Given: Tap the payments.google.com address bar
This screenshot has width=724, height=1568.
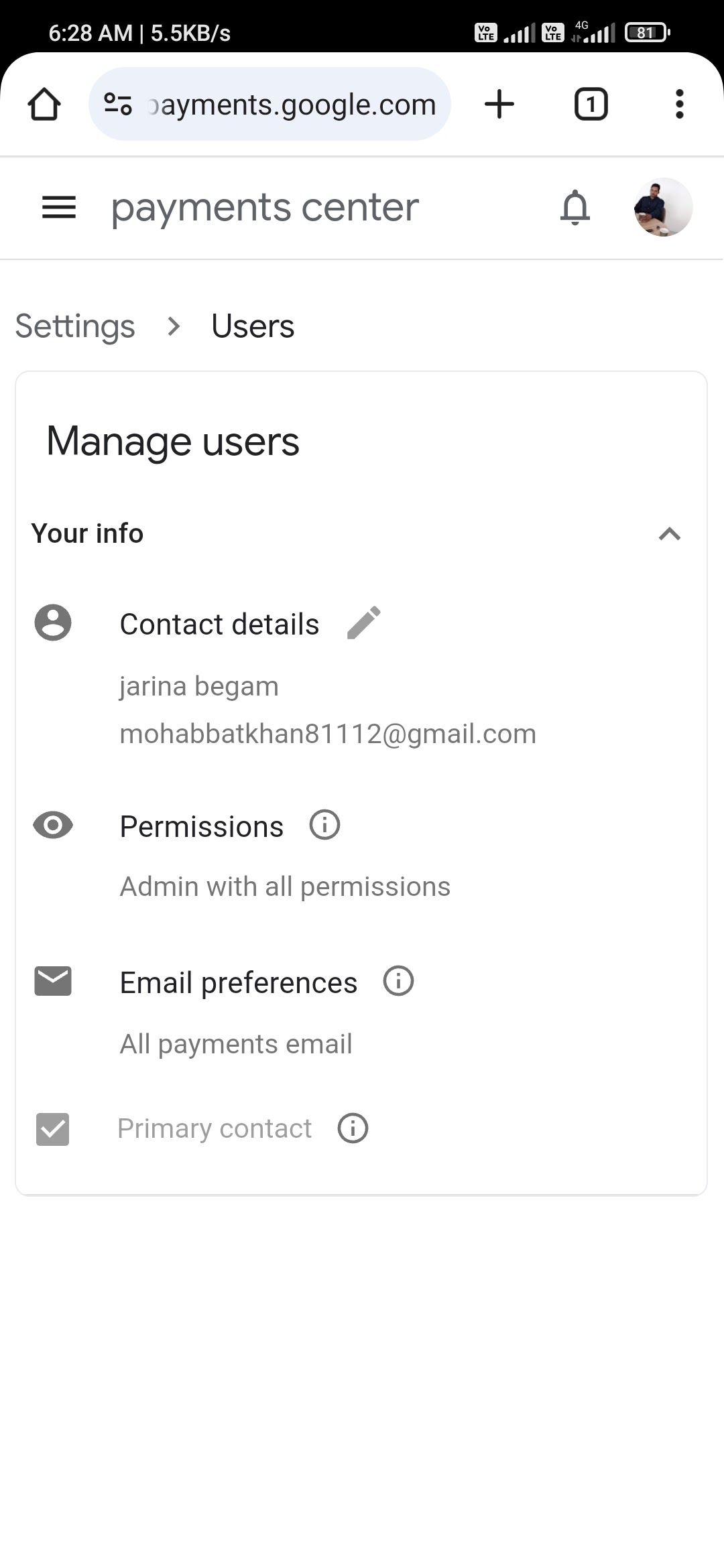Looking at the screenshot, I should click(292, 105).
